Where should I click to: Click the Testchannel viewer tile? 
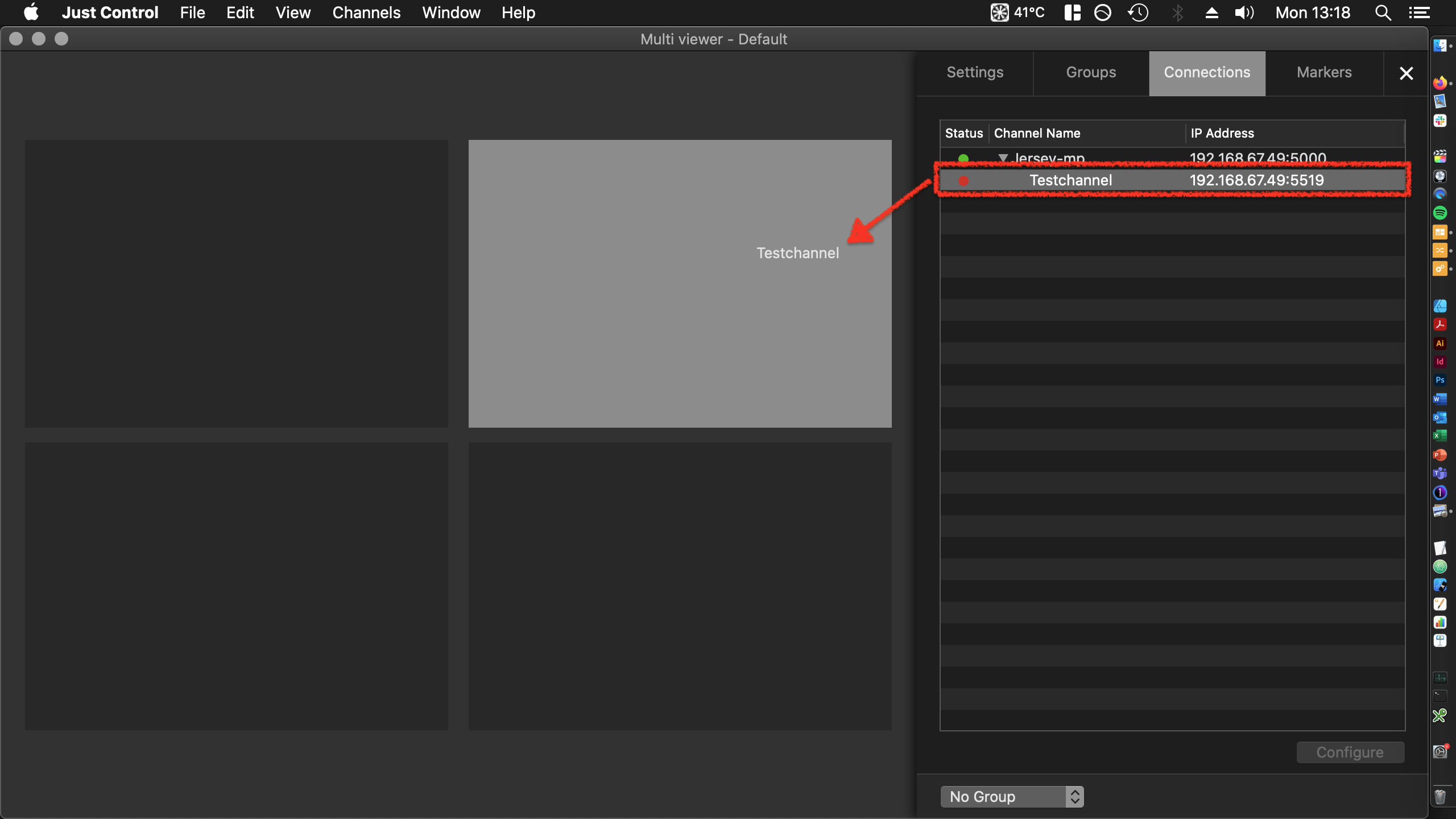(680, 283)
